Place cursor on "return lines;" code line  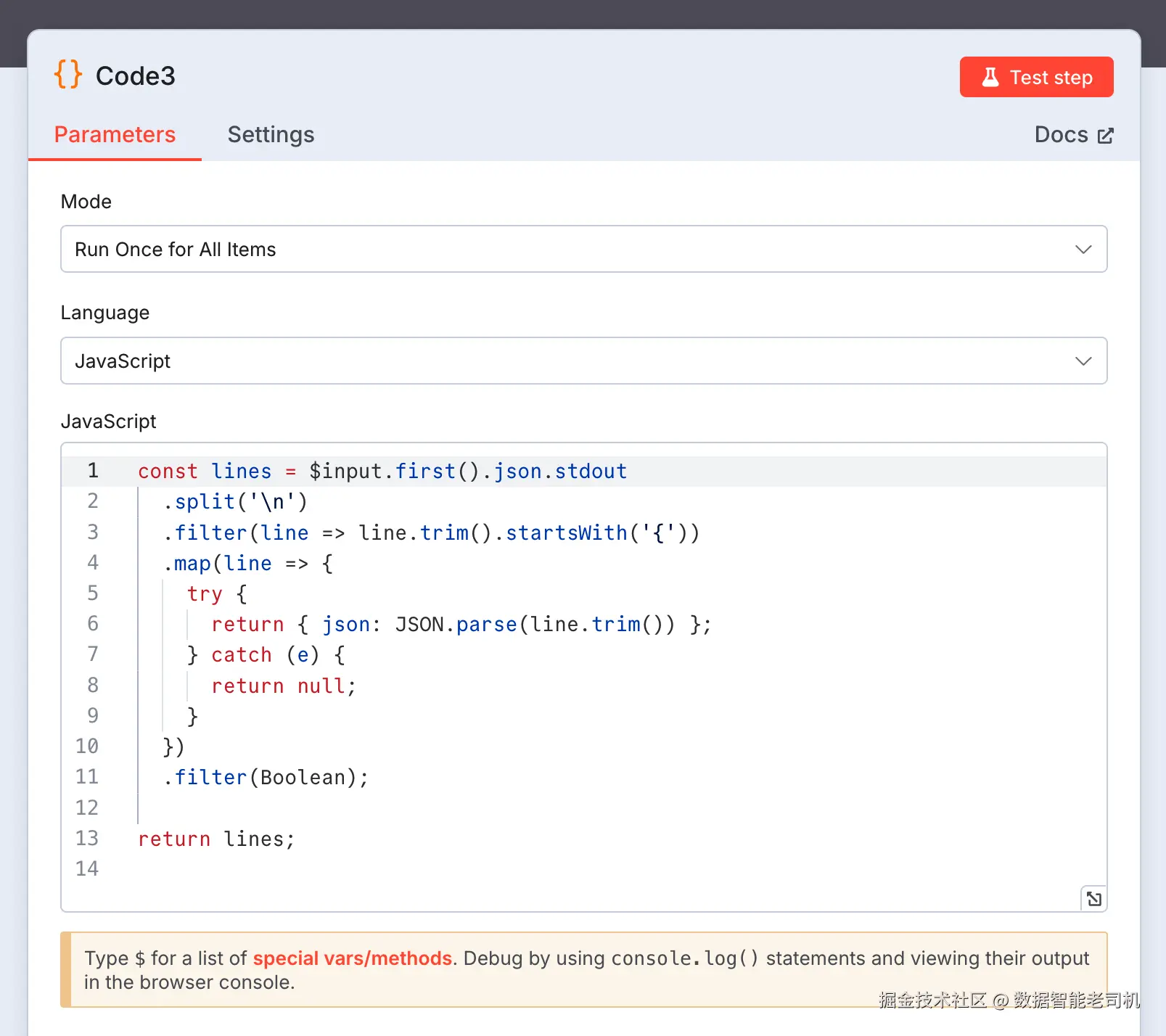click(216, 839)
